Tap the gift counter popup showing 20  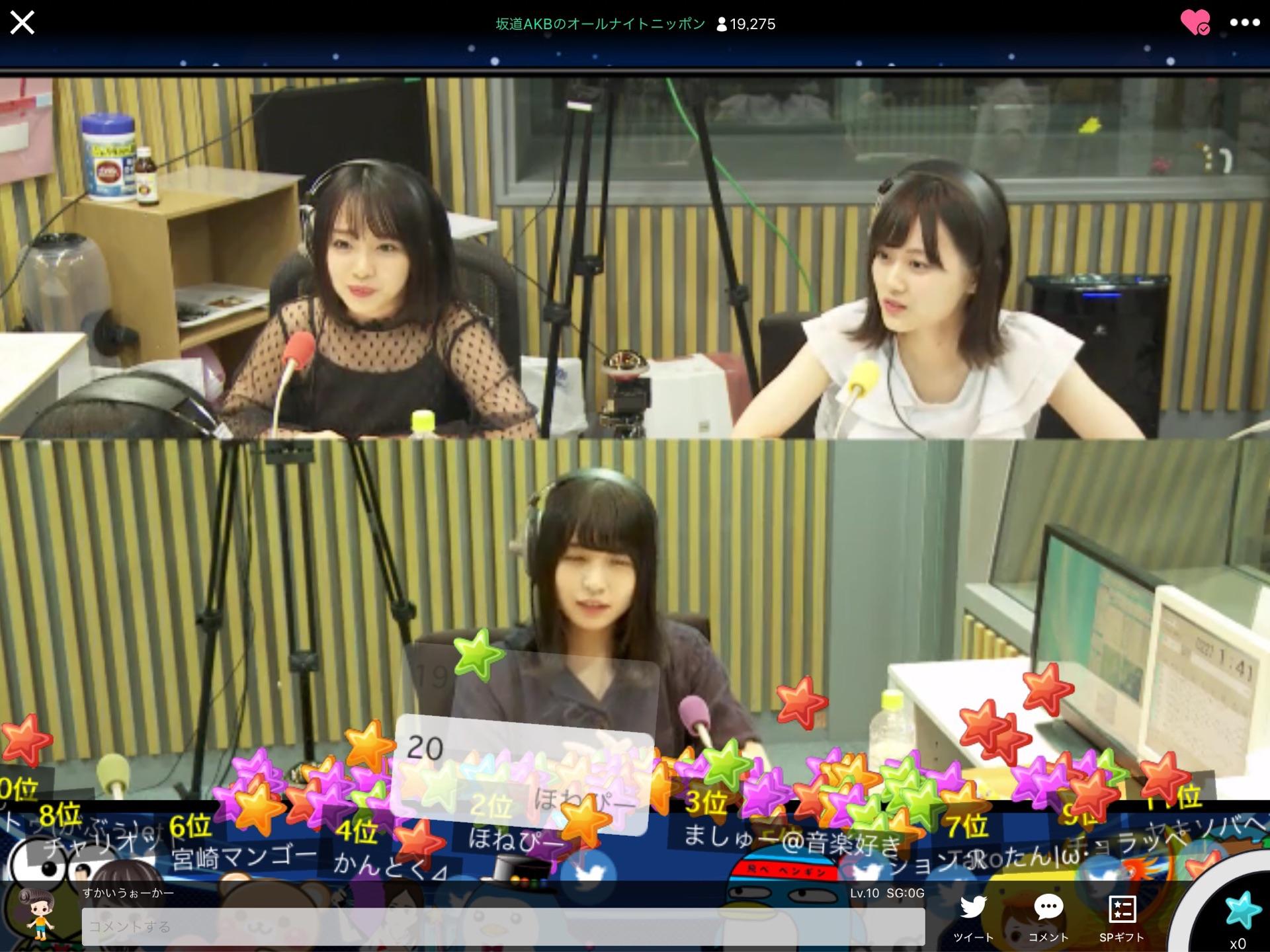523,775
